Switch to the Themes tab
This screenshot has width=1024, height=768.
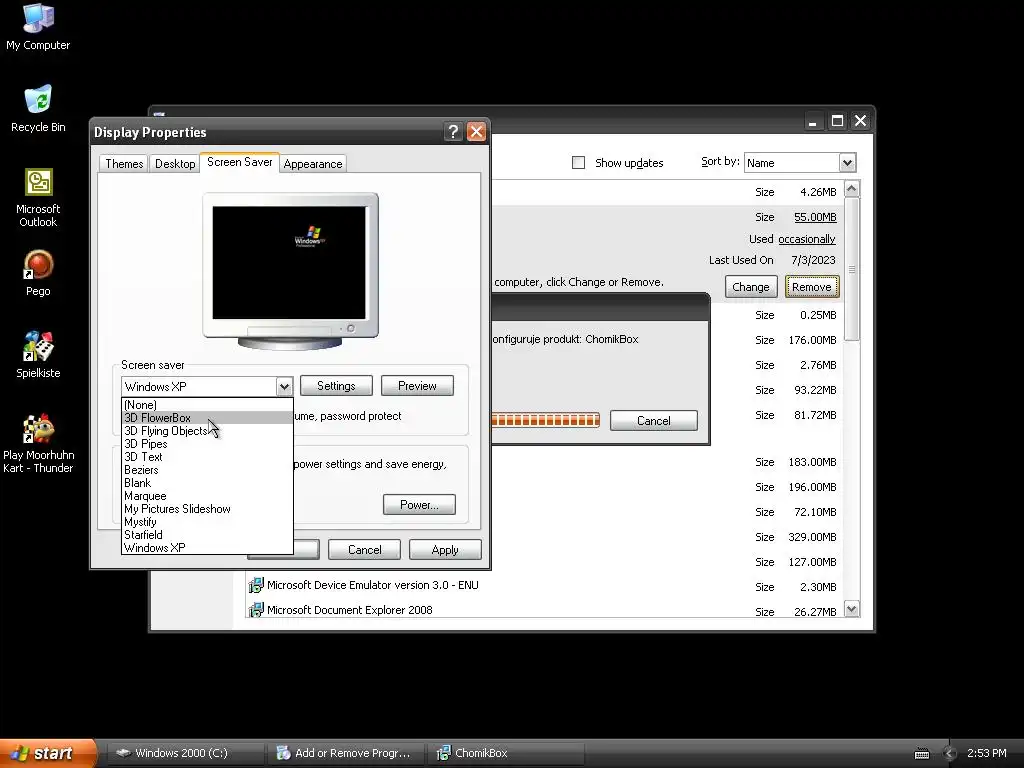(x=124, y=164)
